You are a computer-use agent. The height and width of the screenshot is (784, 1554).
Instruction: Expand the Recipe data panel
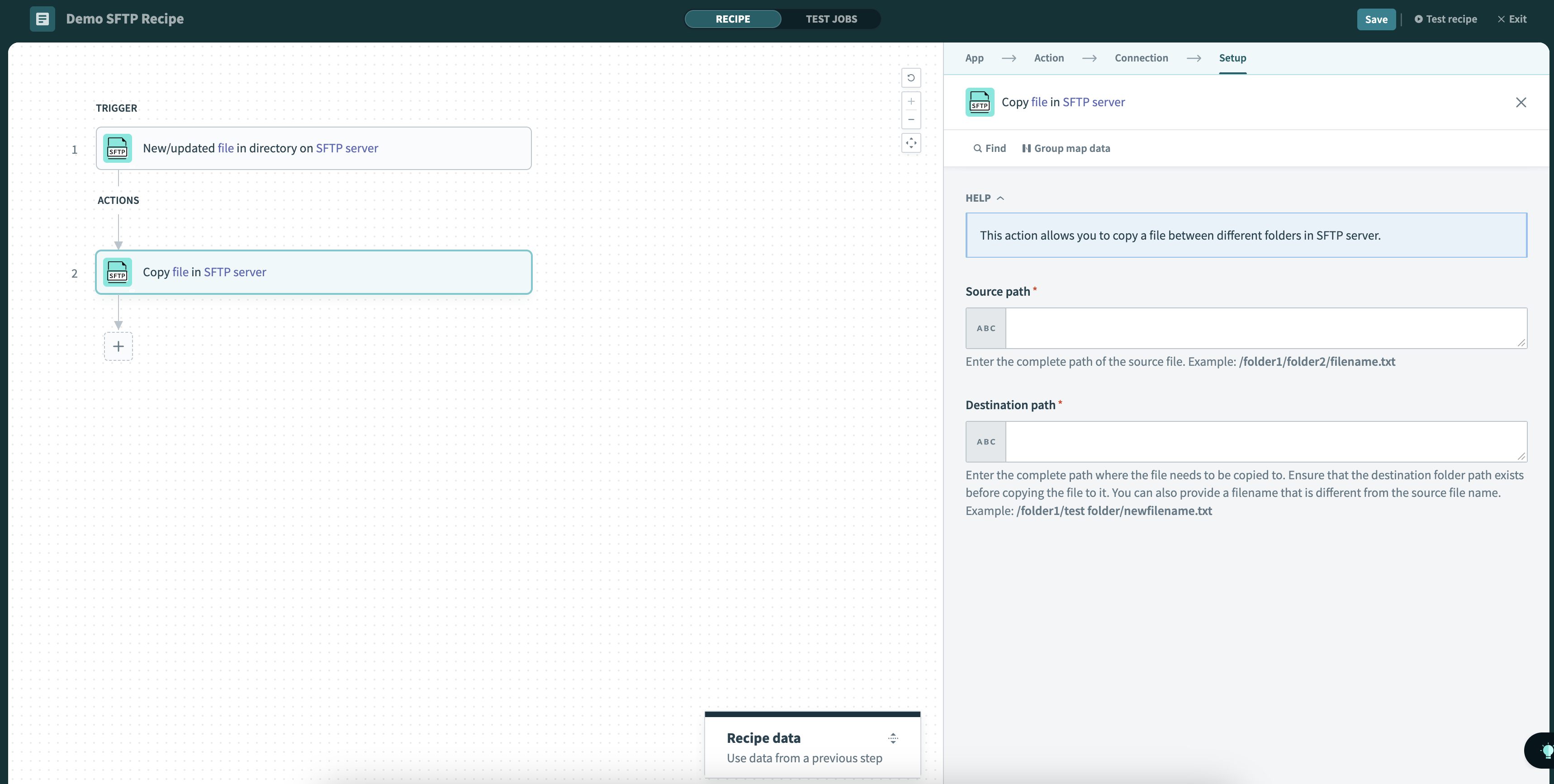point(893,737)
